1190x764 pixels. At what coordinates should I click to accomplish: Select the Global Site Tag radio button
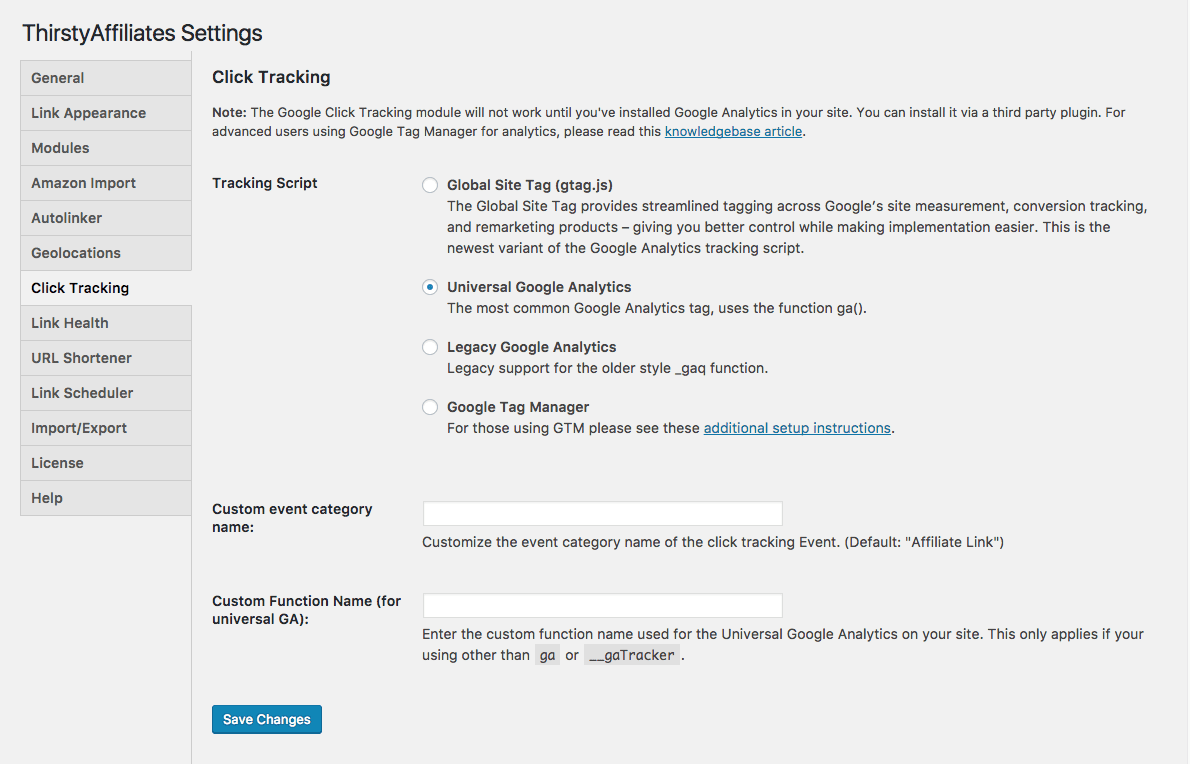click(430, 185)
